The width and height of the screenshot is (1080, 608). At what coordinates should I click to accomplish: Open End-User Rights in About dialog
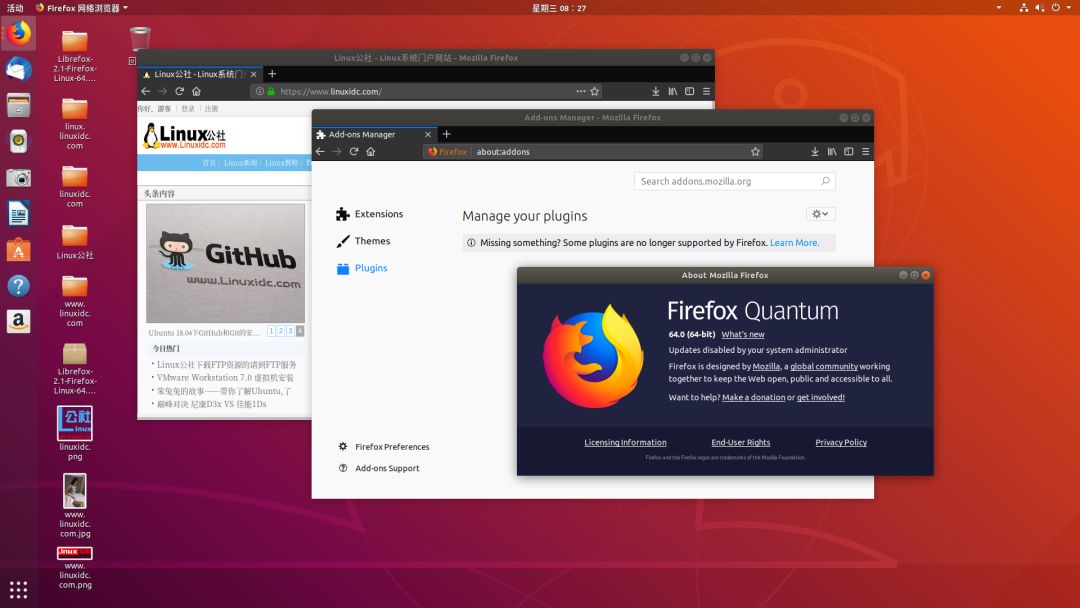(x=740, y=443)
